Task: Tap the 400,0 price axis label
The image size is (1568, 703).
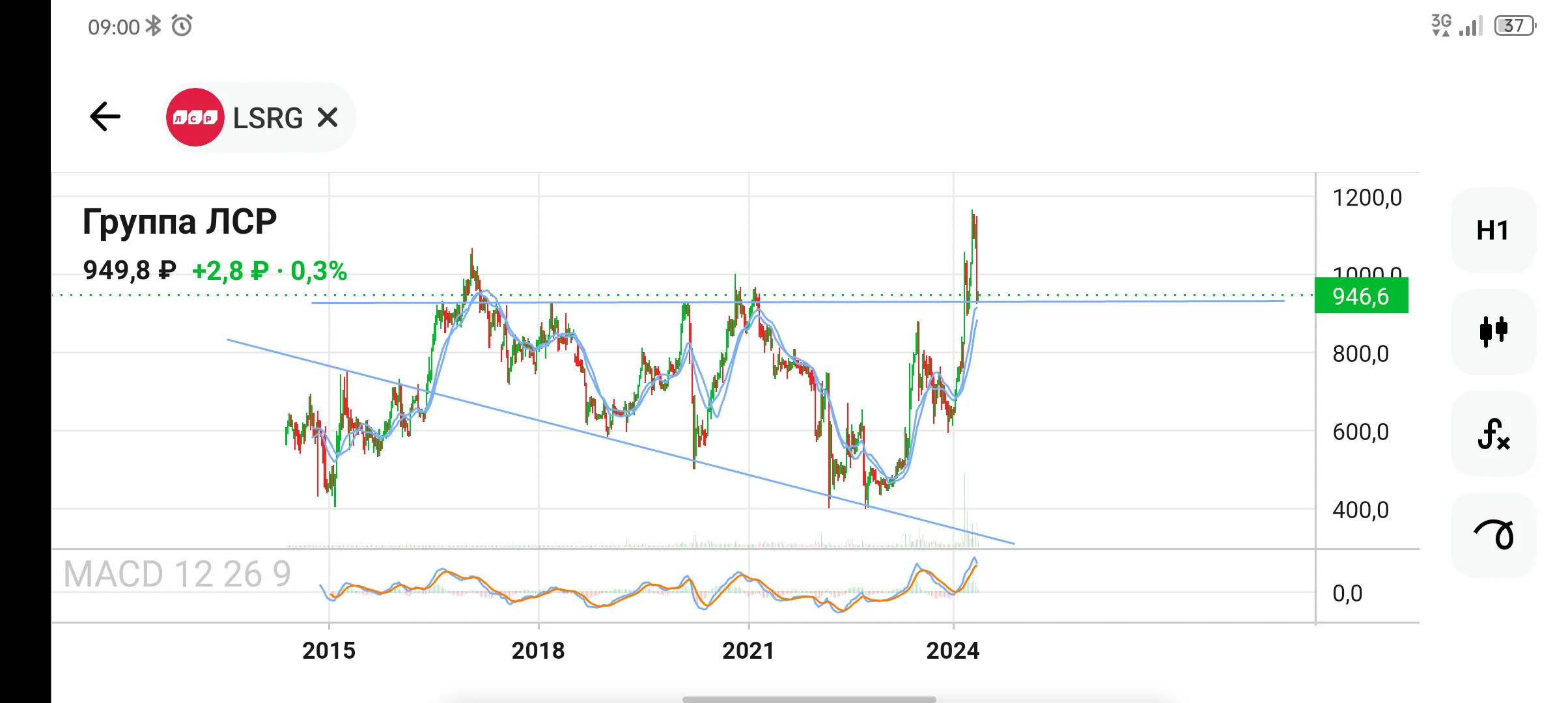Action: [1361, 510]
